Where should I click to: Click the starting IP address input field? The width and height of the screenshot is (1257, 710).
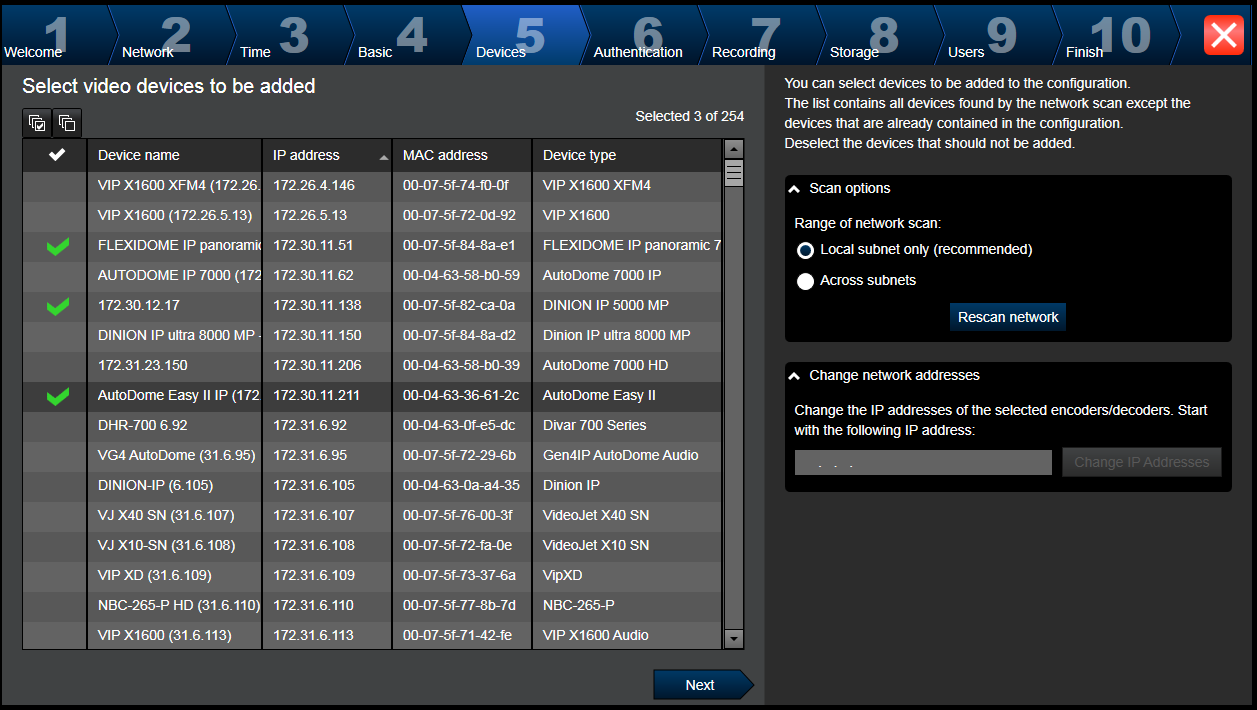923,462
